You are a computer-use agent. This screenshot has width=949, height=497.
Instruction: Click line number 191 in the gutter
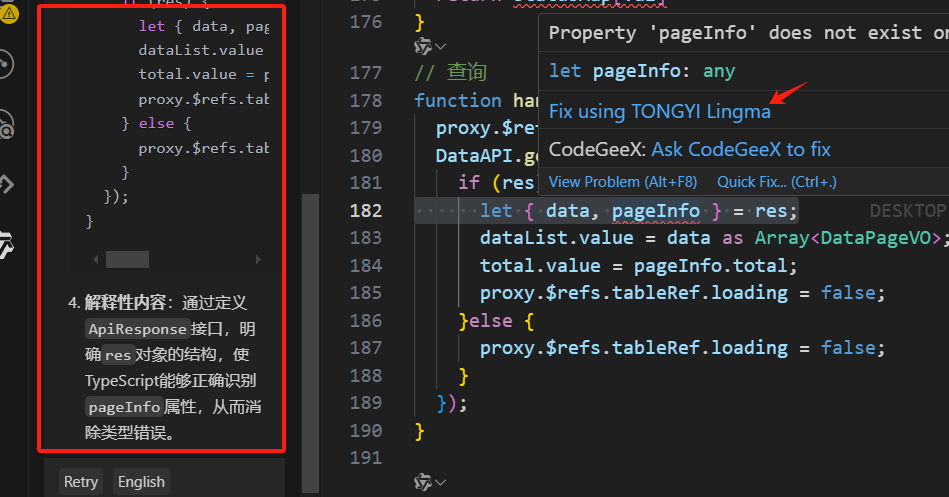pos(366,458)
